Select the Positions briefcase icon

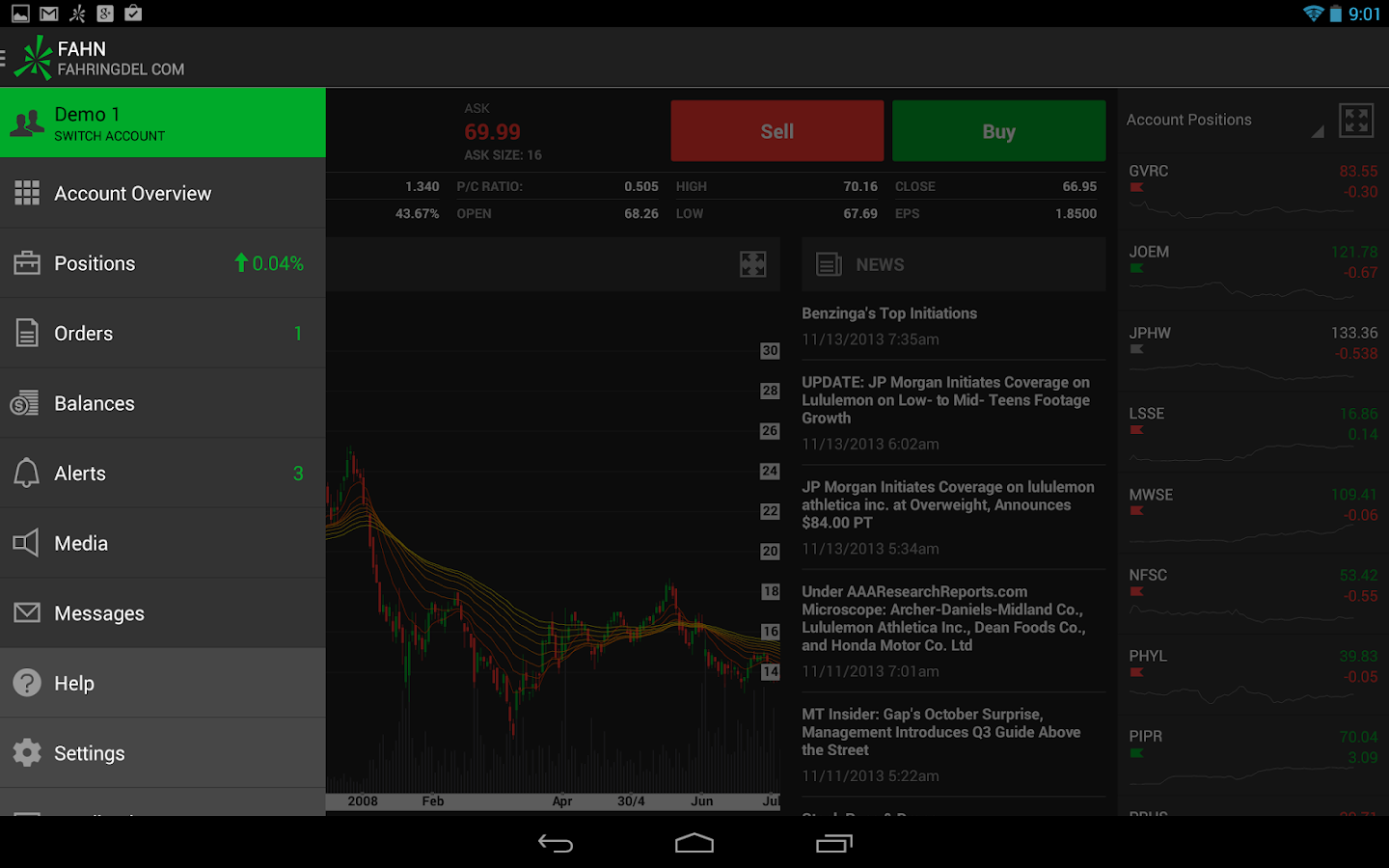[27, 263]
